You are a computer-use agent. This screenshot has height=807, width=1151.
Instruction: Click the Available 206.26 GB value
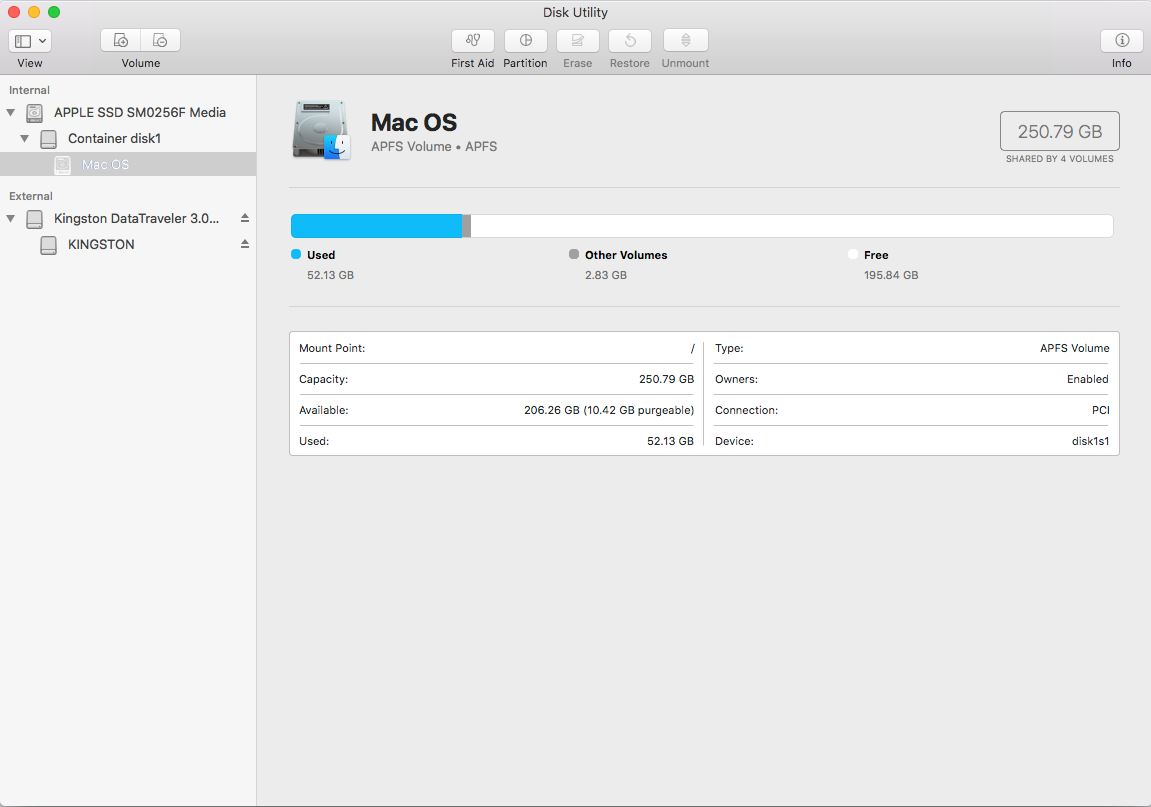click(x=609, y=410)
